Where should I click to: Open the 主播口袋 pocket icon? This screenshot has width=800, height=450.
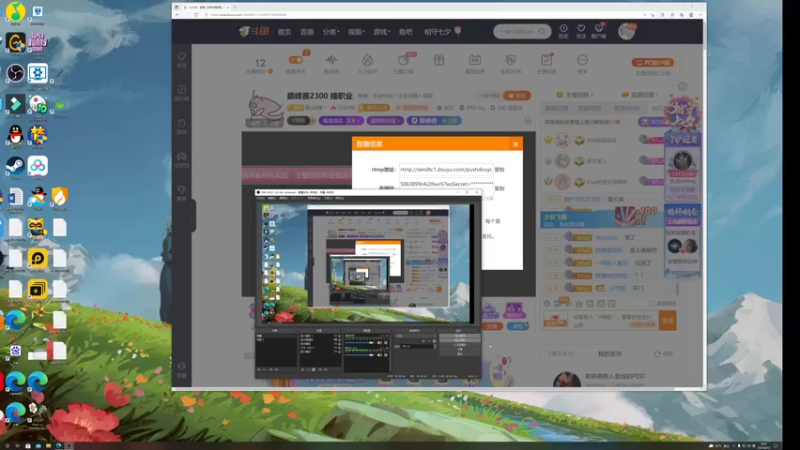pos(403,60)
